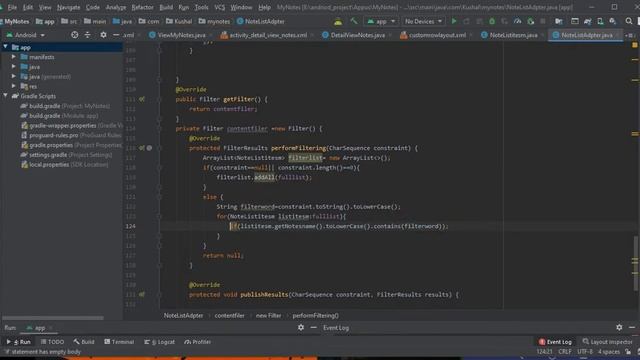
Task: Open the Build tool window
Action: [84, 342]
